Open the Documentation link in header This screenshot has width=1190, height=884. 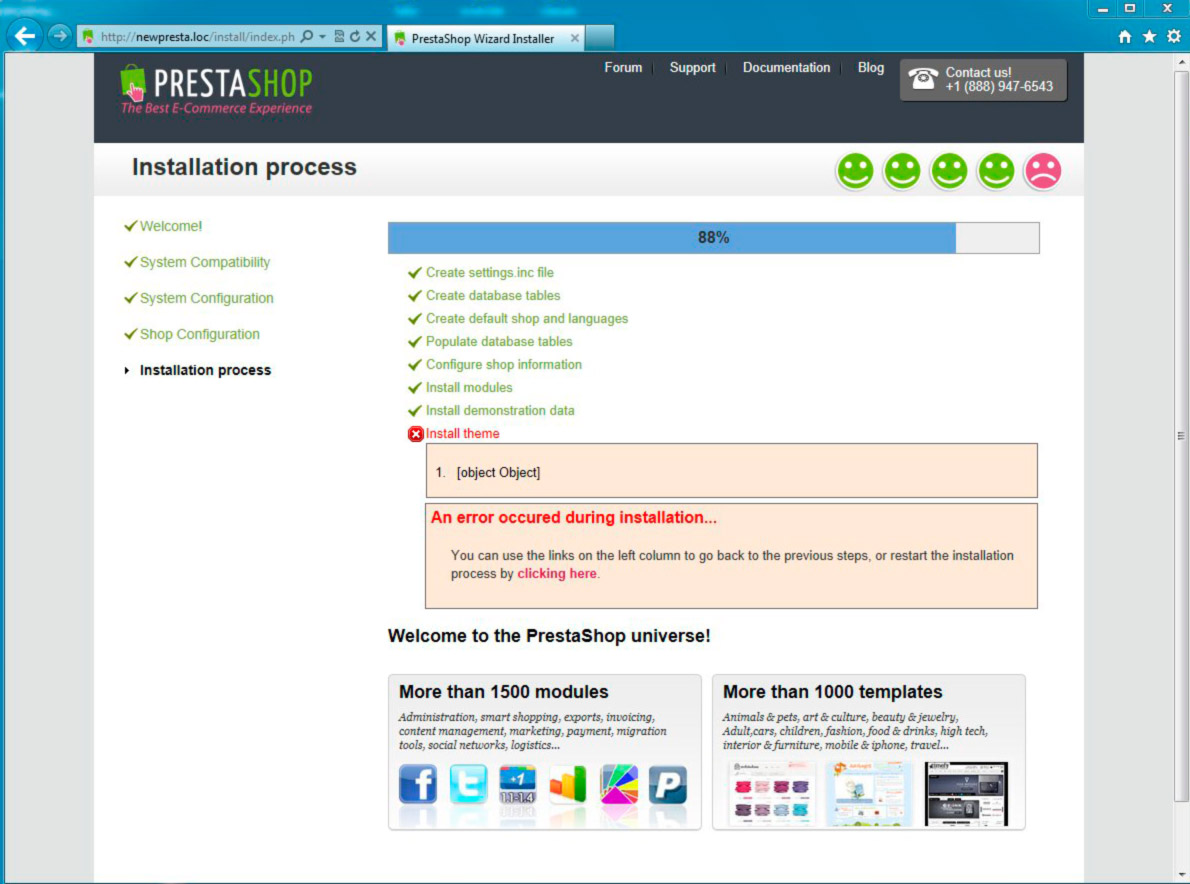click(786, 68)
